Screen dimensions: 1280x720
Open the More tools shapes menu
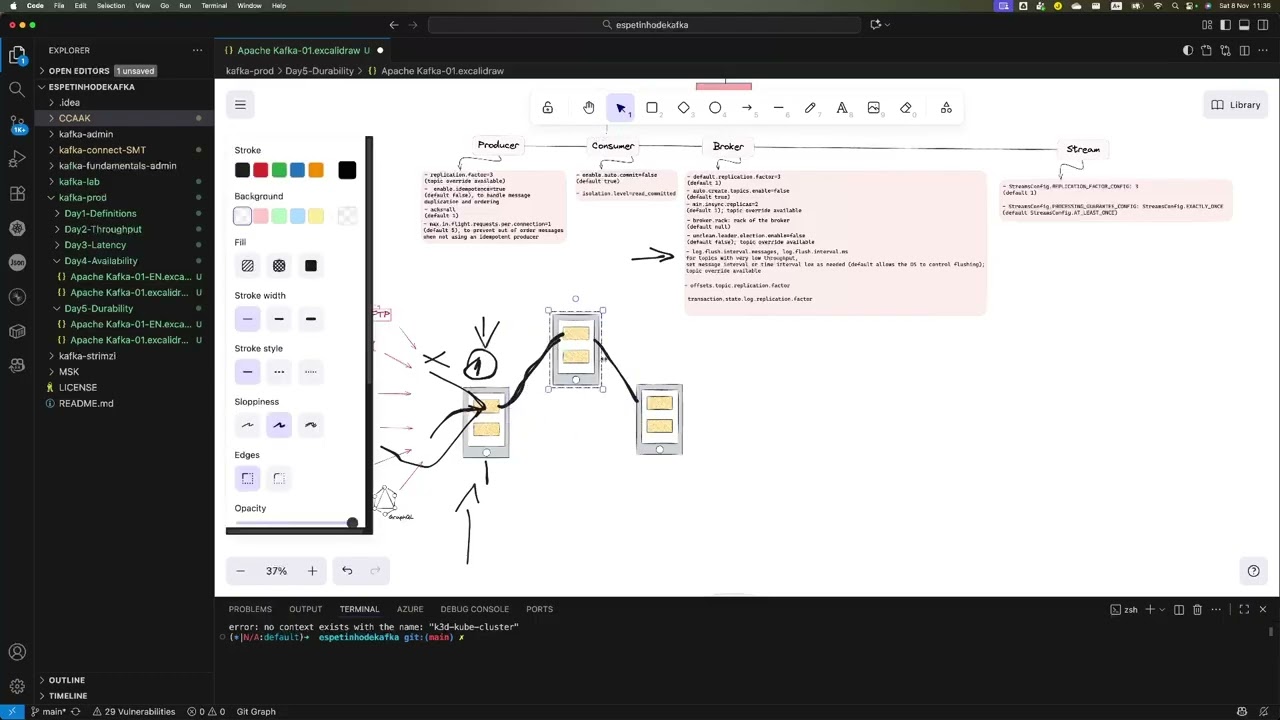point(946,108)
